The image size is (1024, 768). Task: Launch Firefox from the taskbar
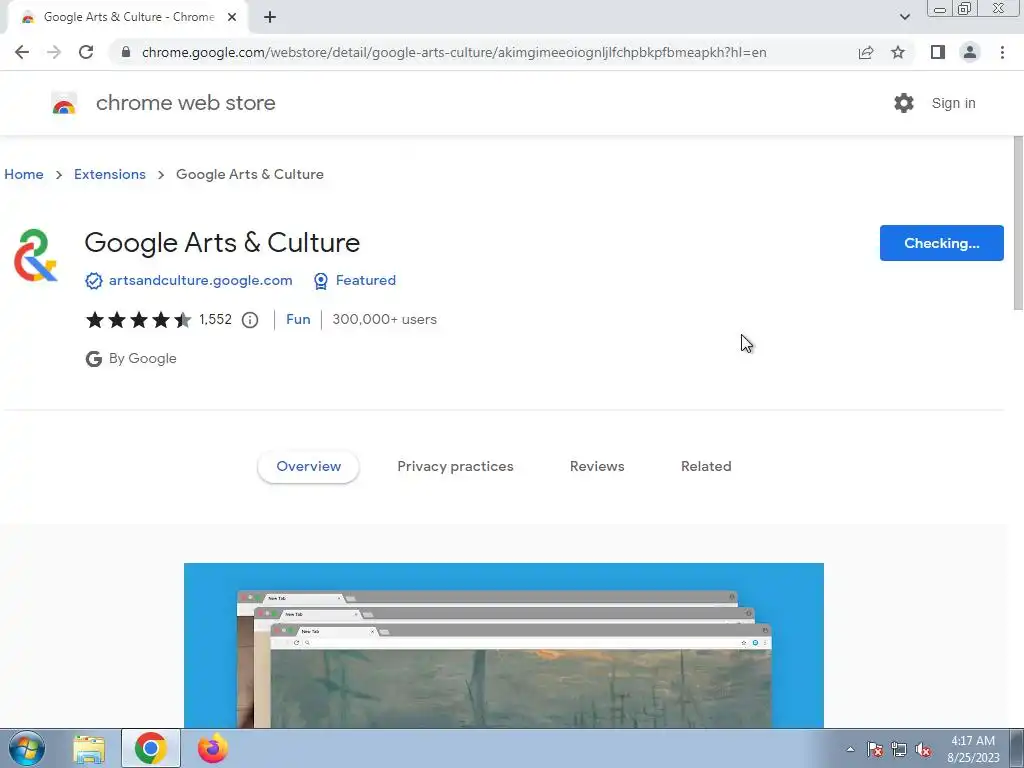213,748
